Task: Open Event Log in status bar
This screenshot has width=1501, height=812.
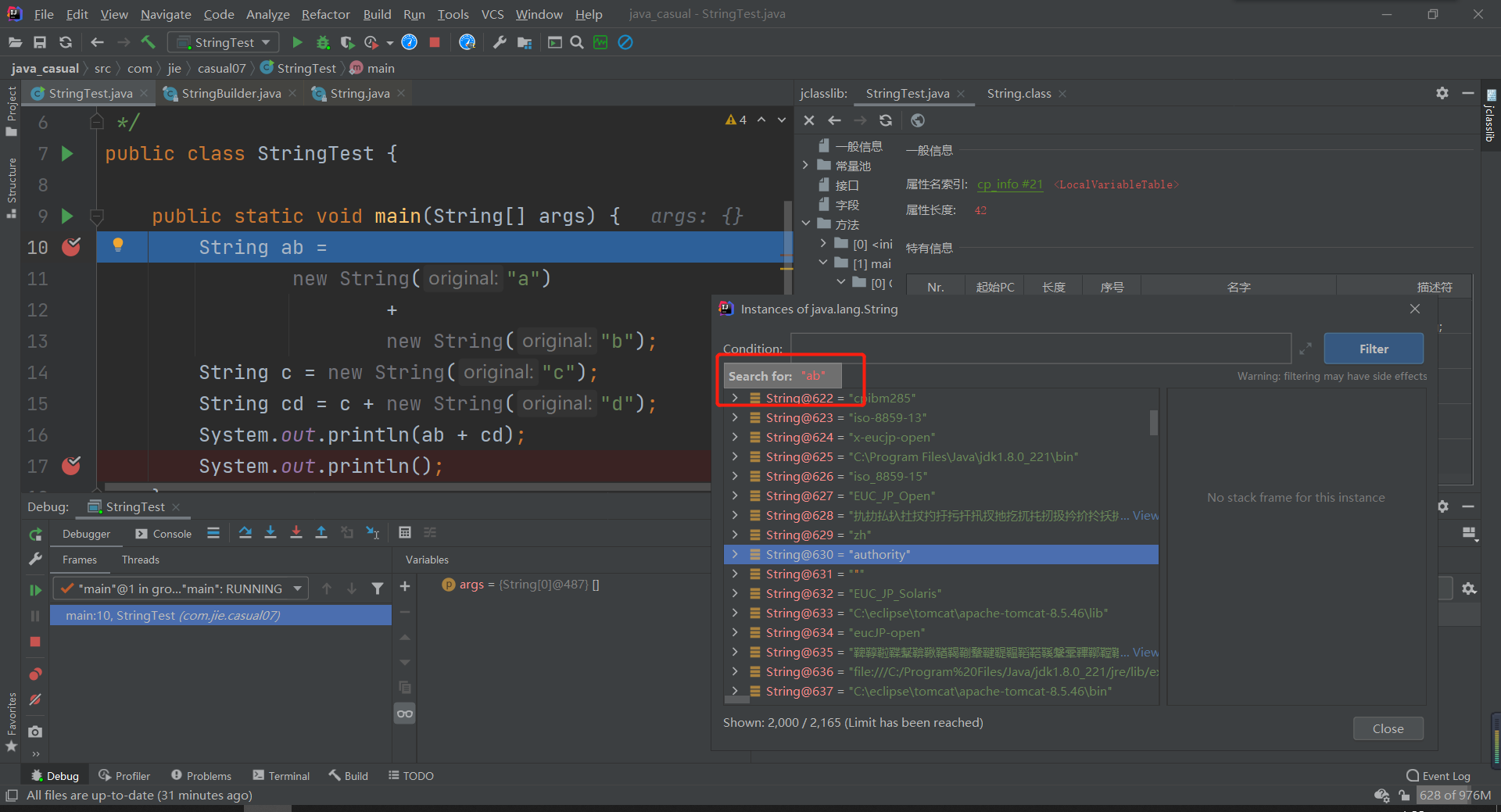Action: coord(1438,775)
